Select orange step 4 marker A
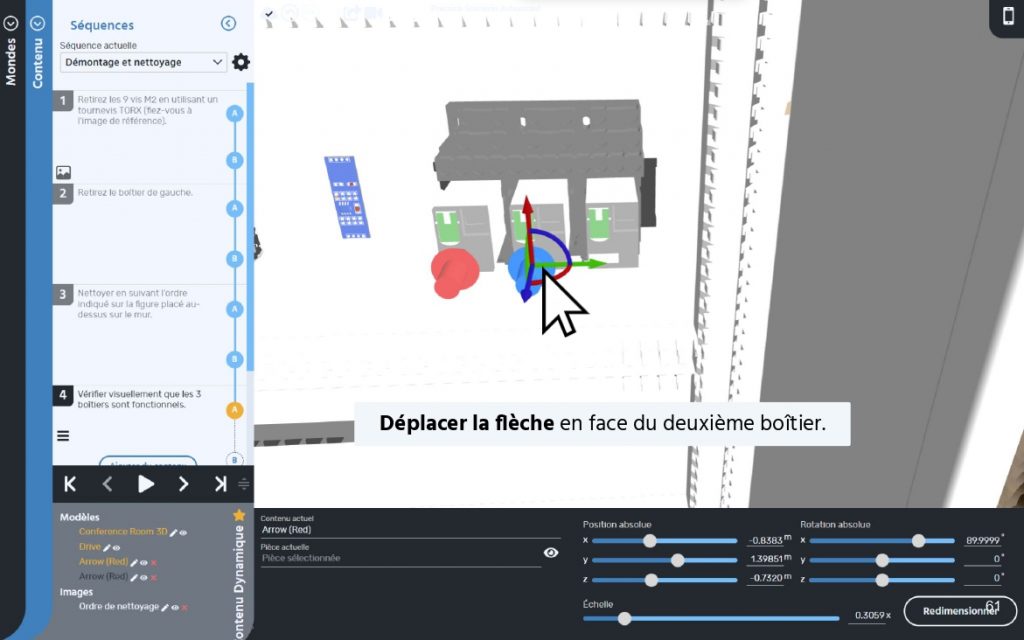The image size is (1024, 640). click(234, 409)
